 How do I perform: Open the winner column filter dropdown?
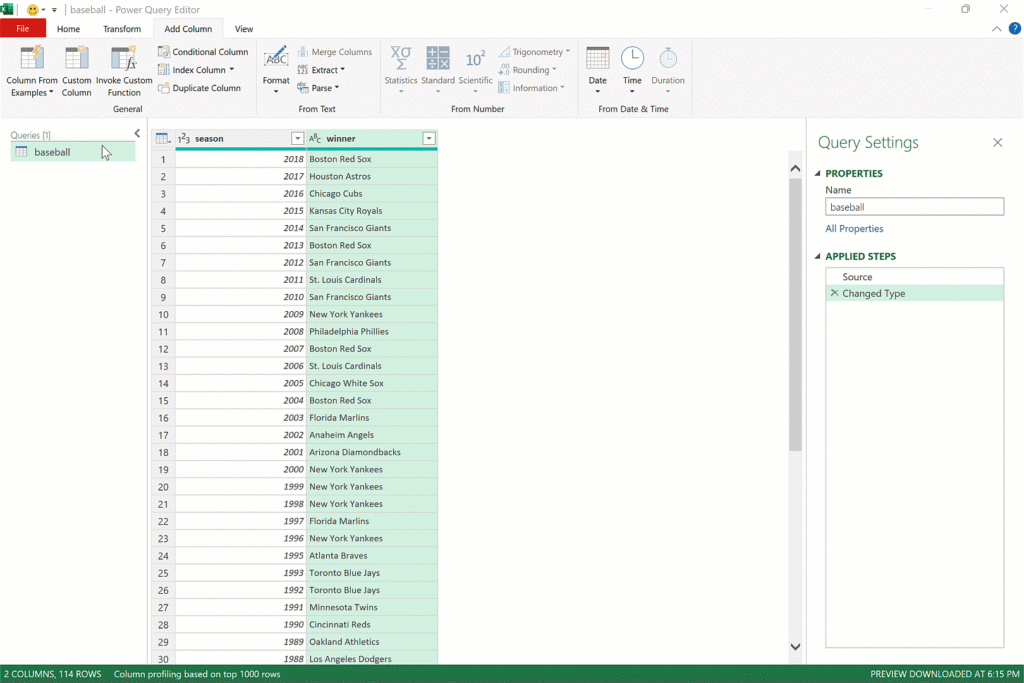(x=429, y=139)
